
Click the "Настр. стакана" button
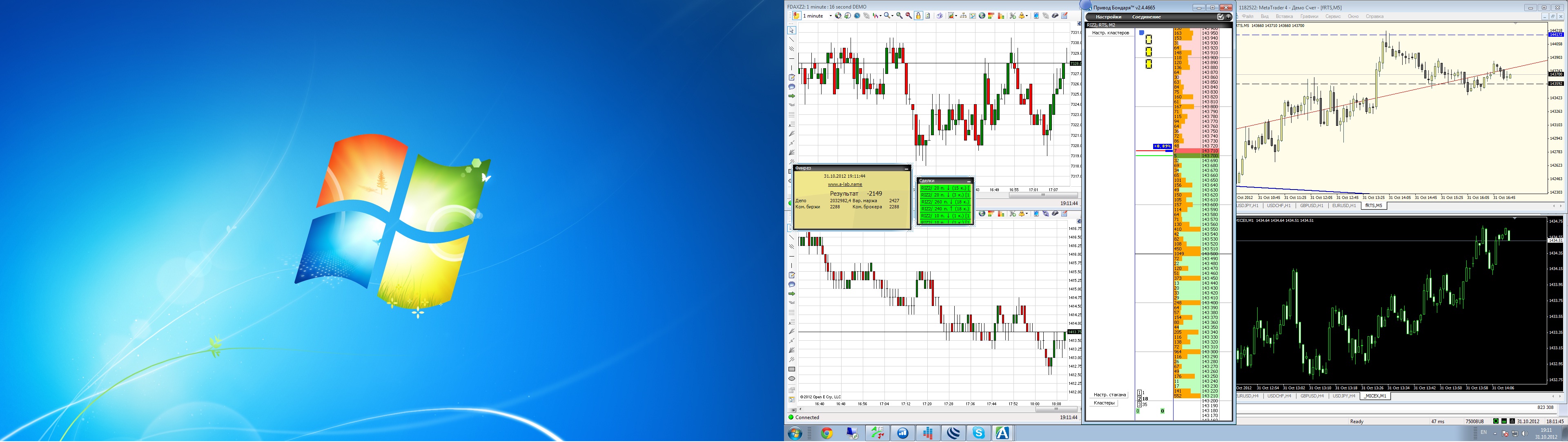pos(1109,395)
